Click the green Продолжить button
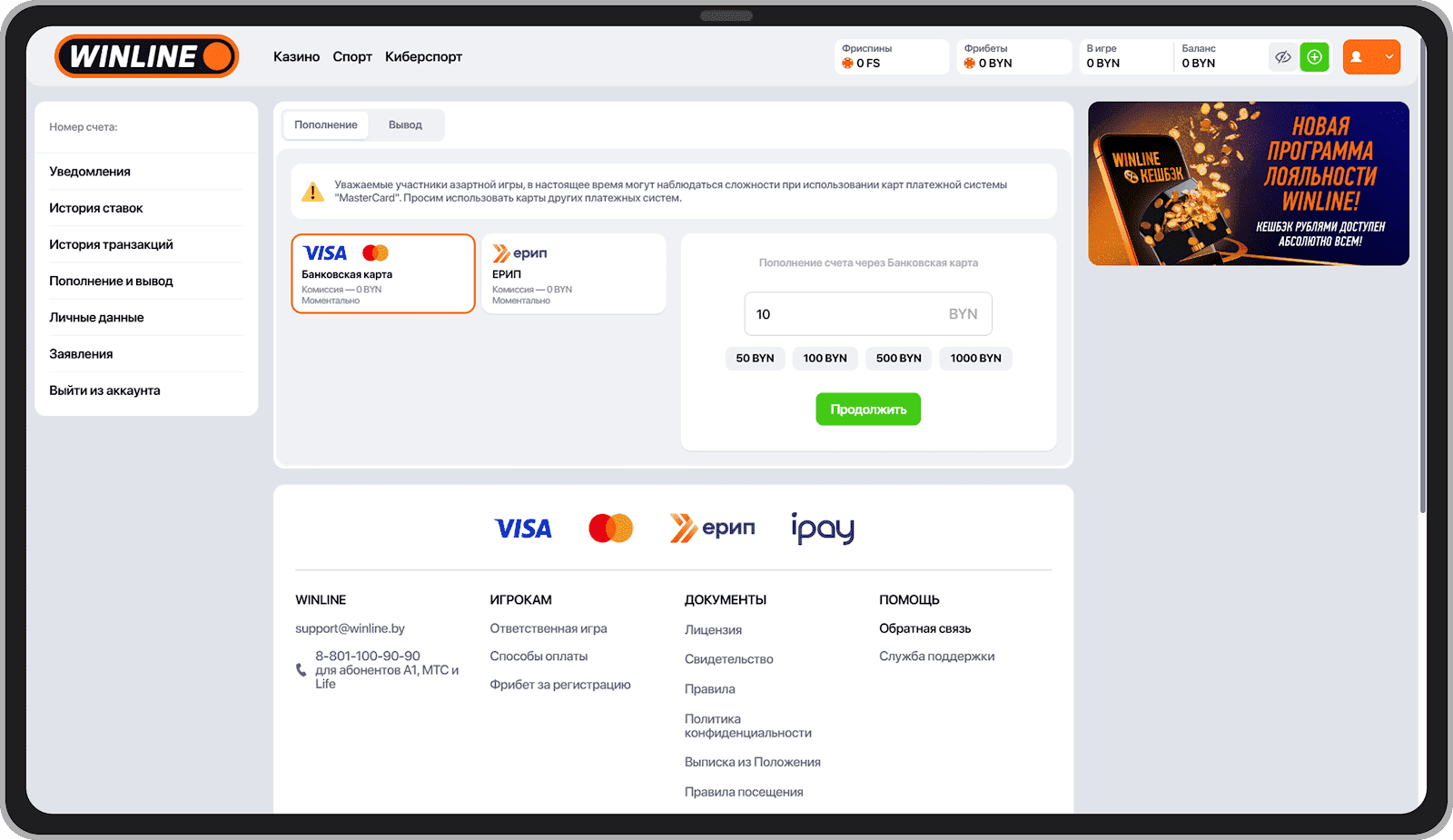1453x840 pixels. (x=868, y=410)
